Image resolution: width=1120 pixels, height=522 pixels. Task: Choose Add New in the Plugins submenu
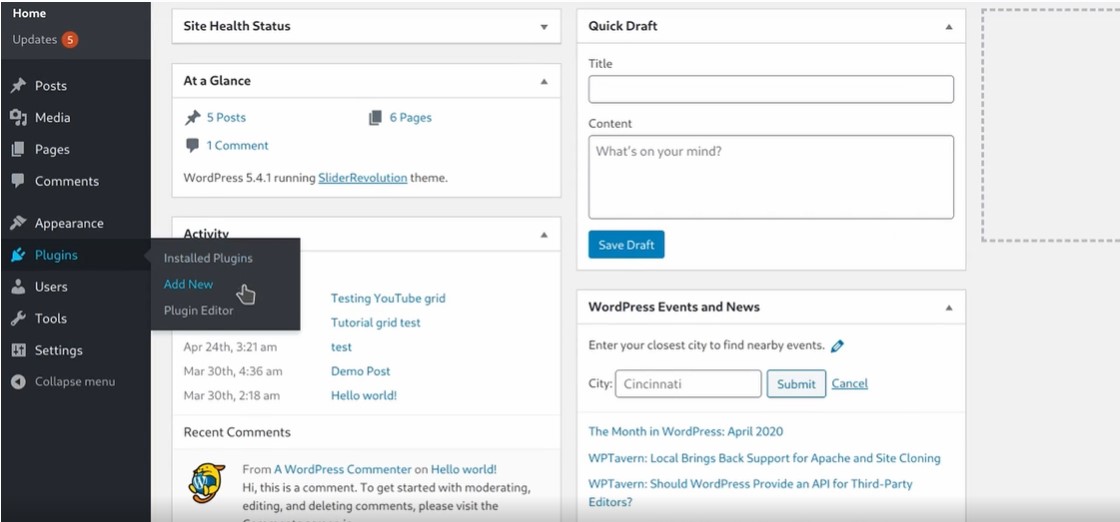pos(189,284)
